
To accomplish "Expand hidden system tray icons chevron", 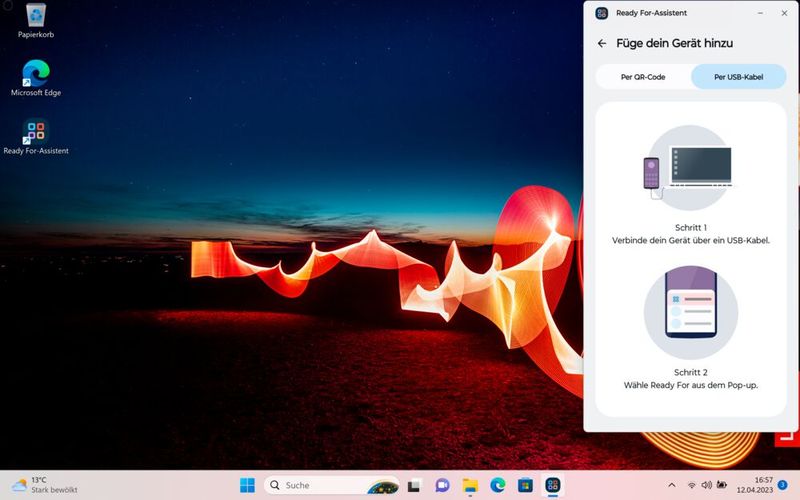I will point(672,485).
